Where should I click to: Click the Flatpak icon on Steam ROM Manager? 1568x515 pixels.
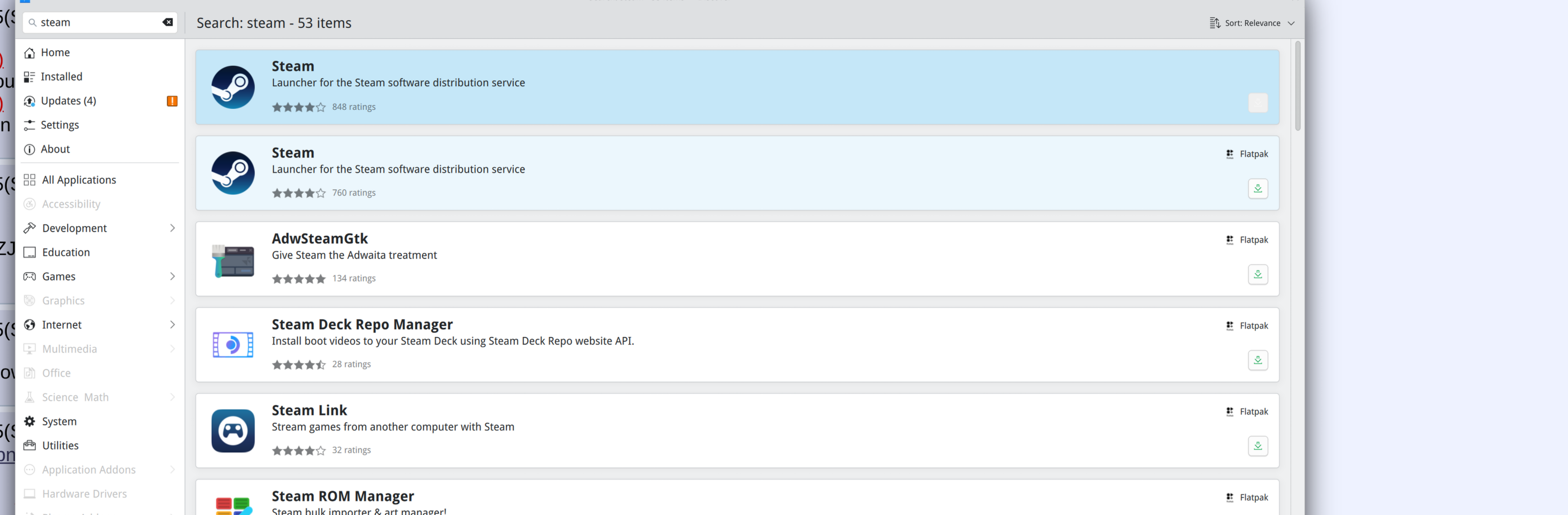point(1229,497)
